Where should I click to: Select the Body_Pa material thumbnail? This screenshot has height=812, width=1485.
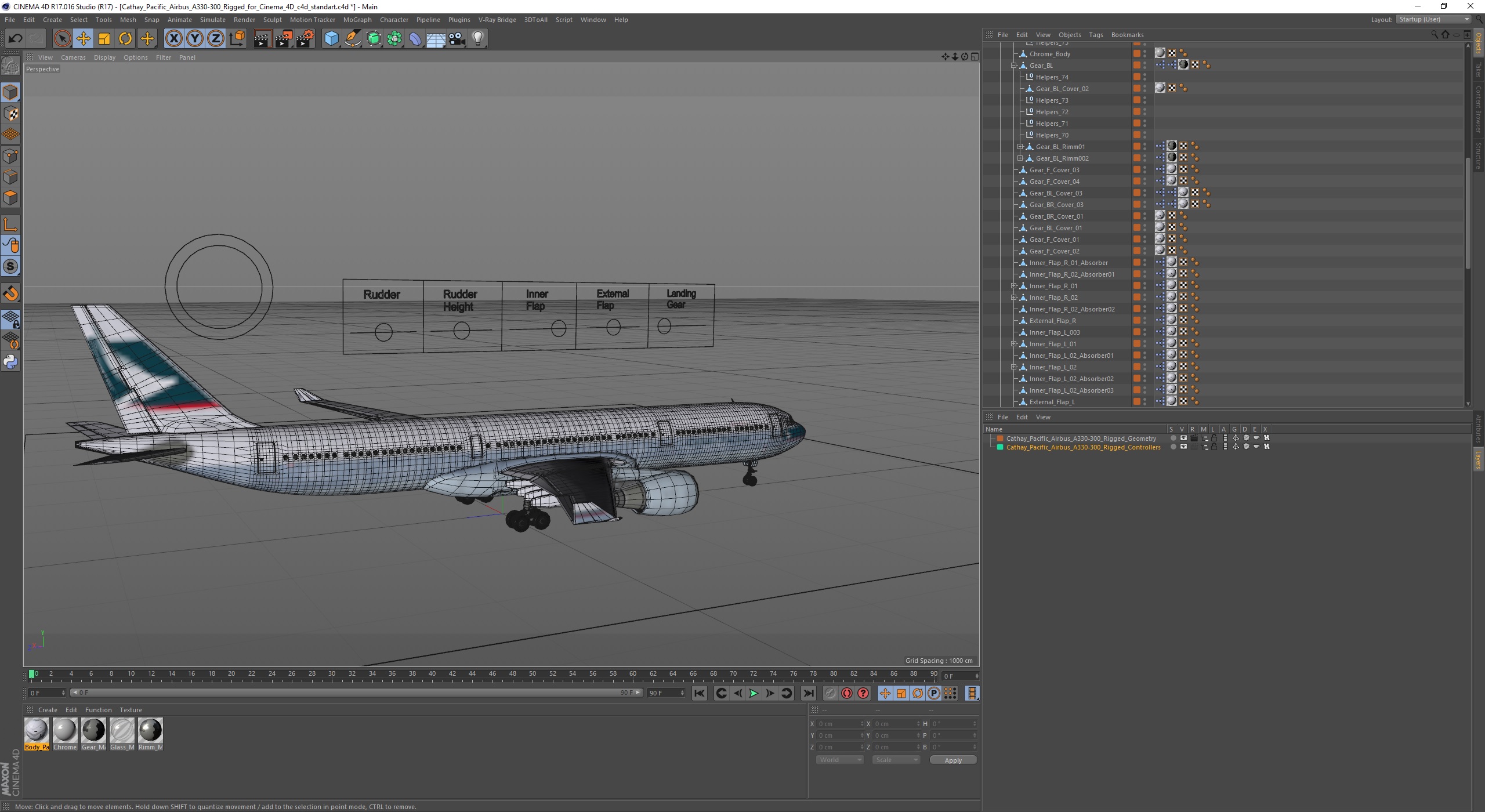(x=37, y=734)
